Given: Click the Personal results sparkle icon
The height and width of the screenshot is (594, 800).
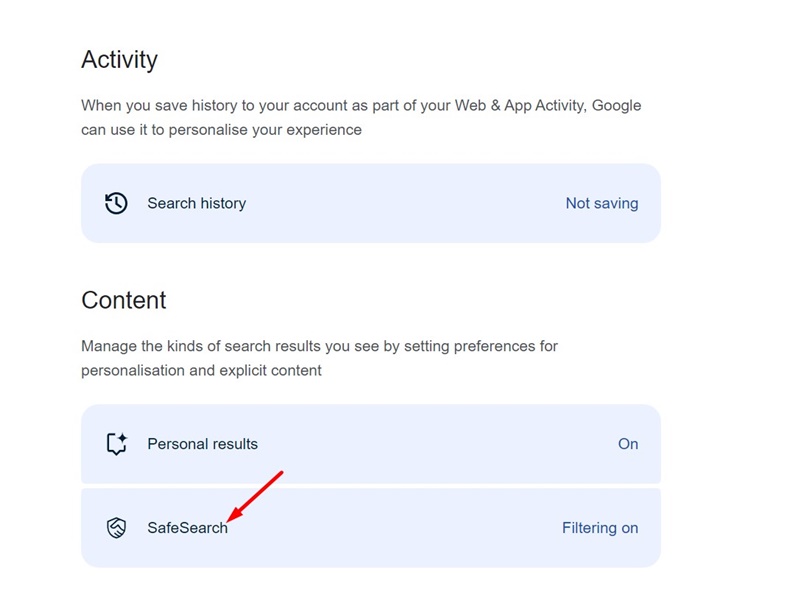Looking at the screenshot, I should pyautogui.click(x=117, y=443).
